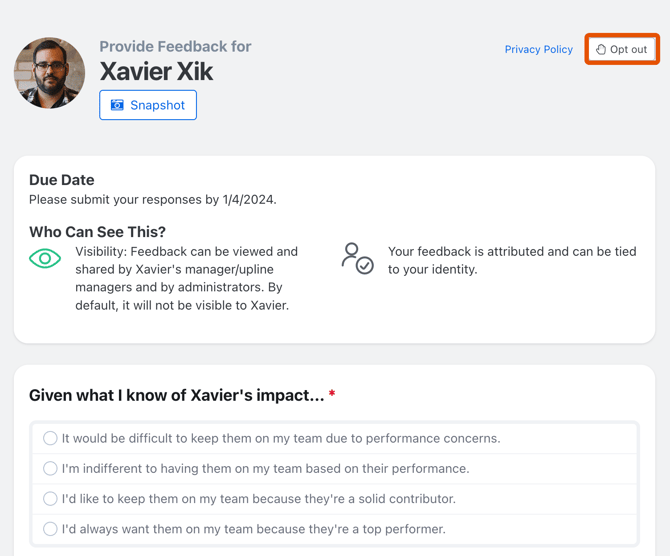This screenshot has width=670, height=556.
Task: Click the 'Given what I know' question heading
Action: (x=176, y=395)
